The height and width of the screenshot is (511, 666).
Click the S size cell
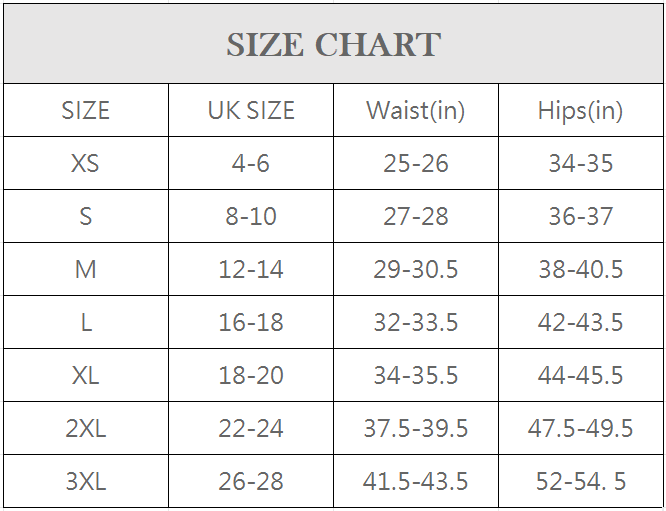(86, 216)
